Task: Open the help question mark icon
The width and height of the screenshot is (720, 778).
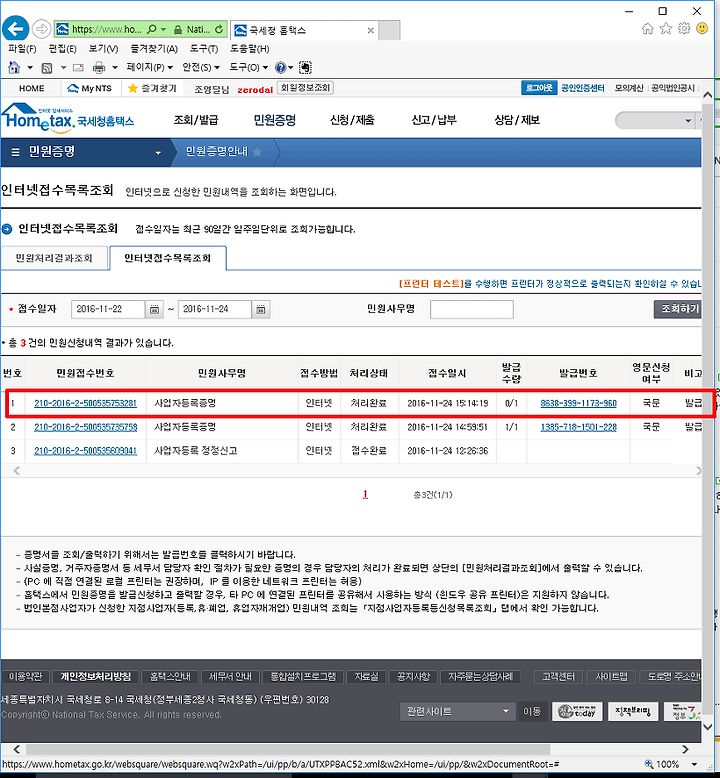Action: [280, 67]
